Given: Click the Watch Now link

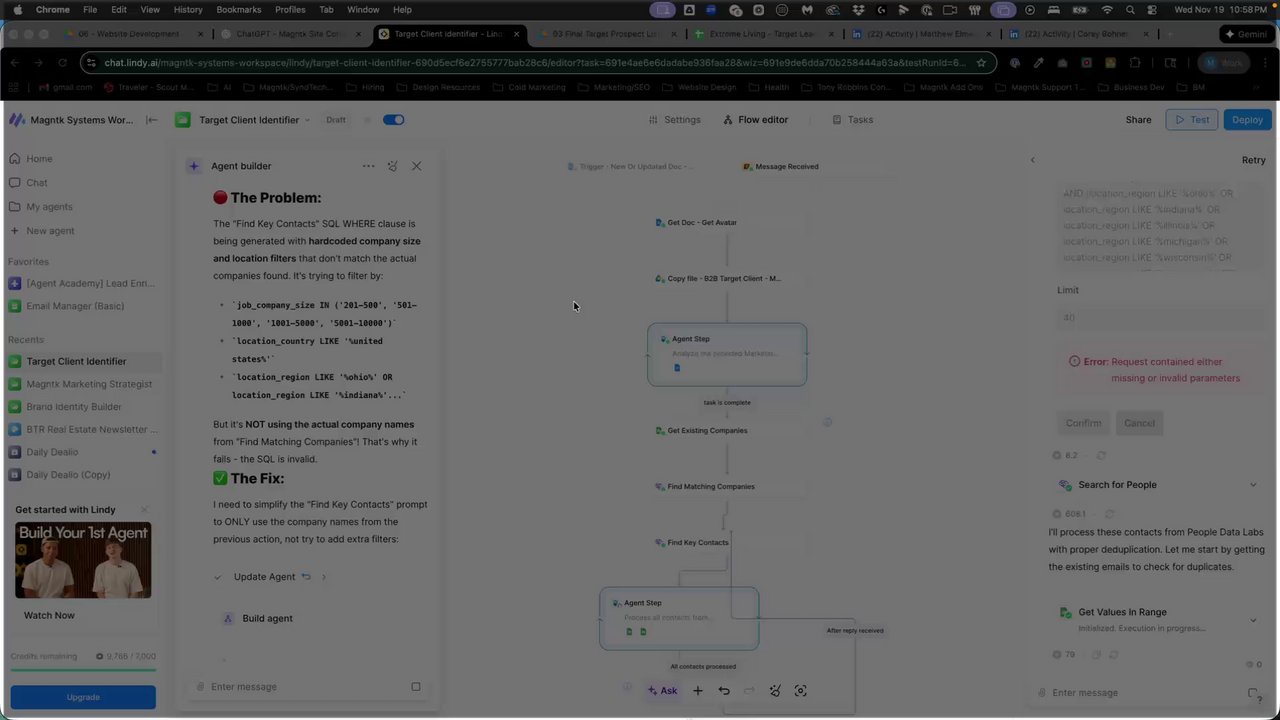Looking at the screenshot, I should click(x=49, y=615).
